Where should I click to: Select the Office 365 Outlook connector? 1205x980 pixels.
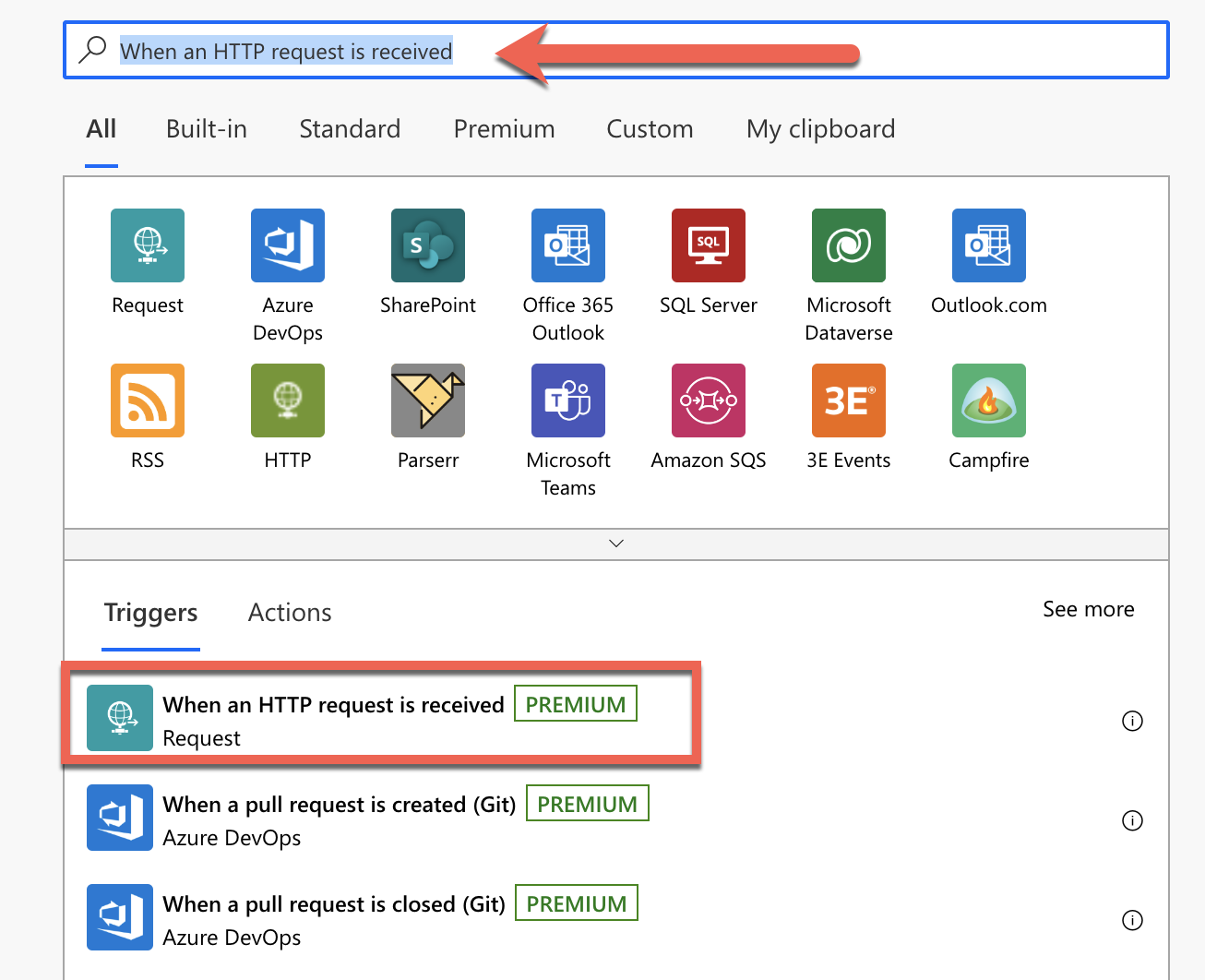tap(568, 245)
